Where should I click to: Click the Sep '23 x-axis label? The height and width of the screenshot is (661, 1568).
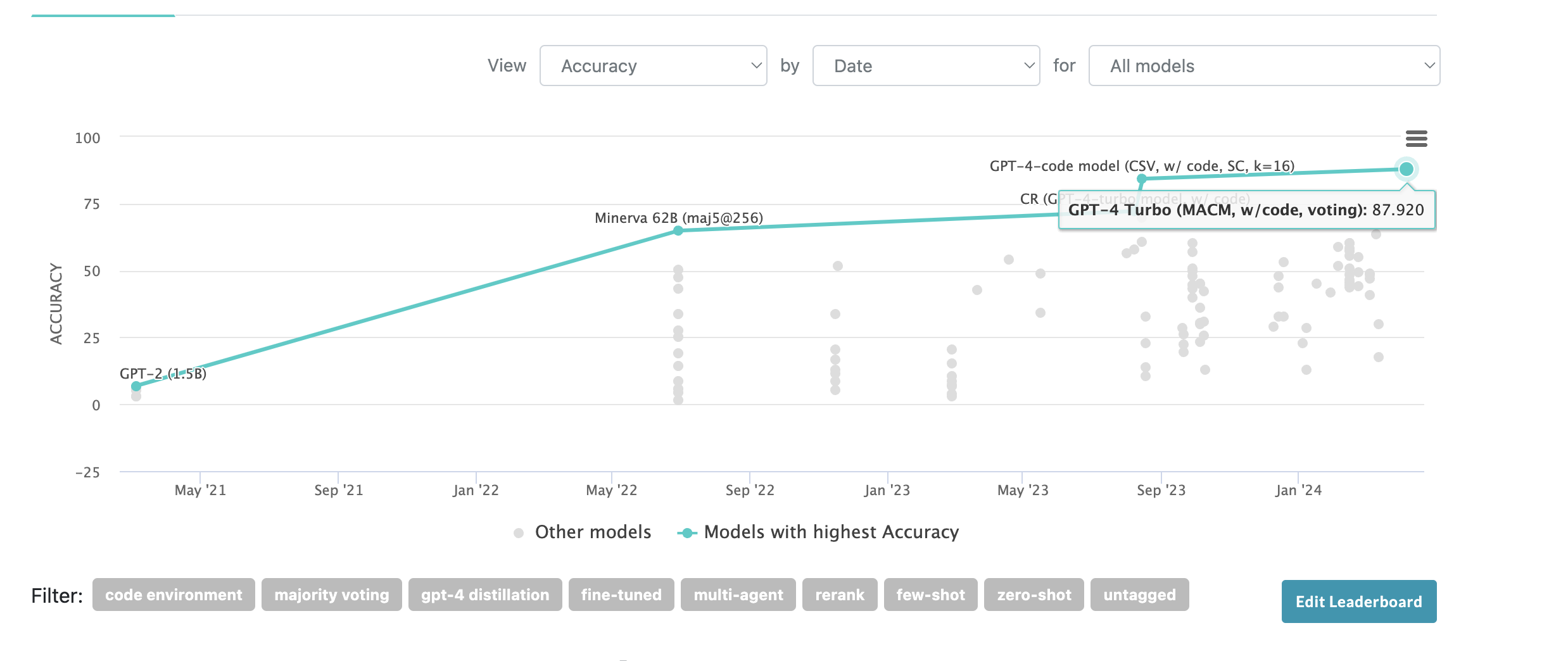point(1161,490)
